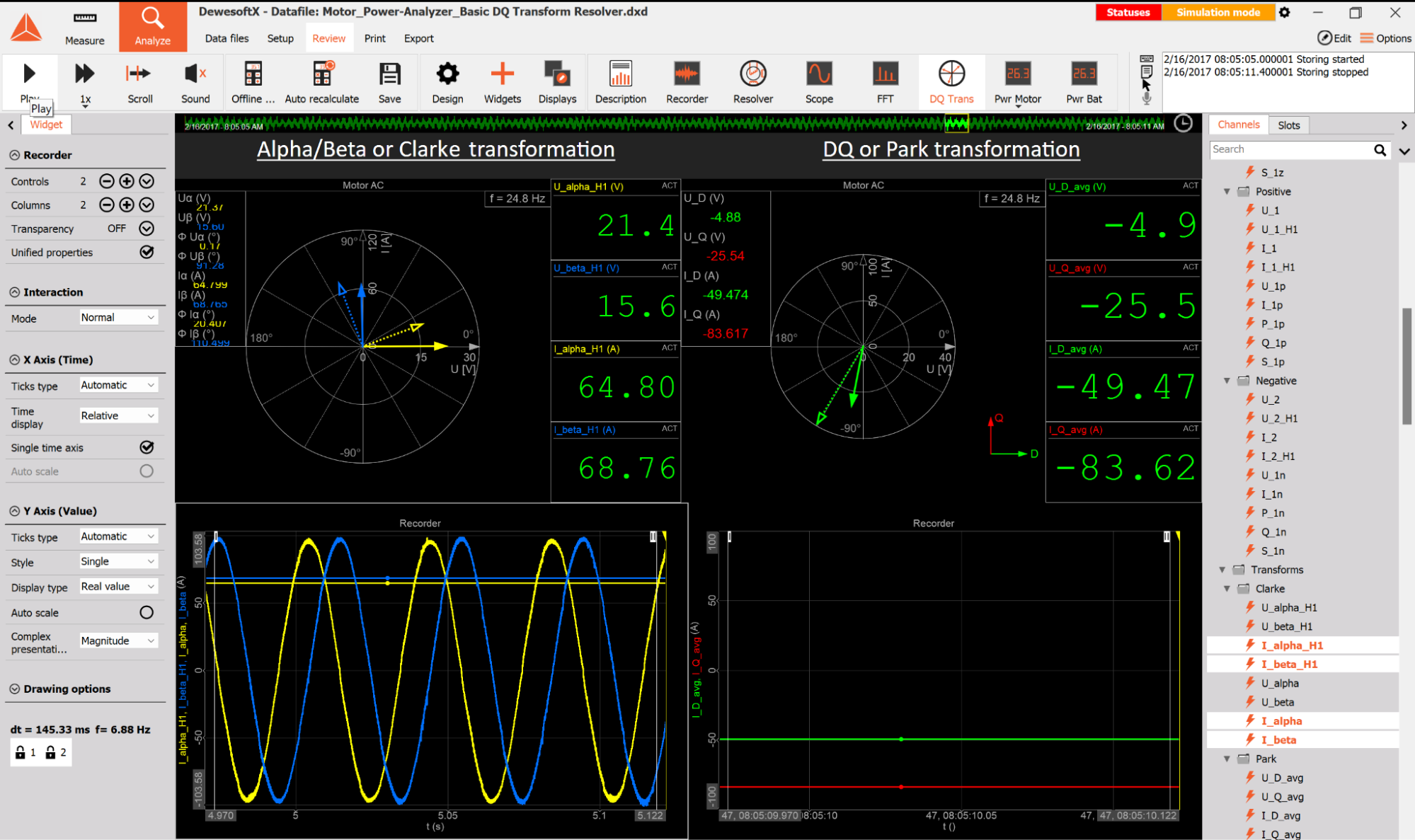Open the Offline math icon
Viewport: 1415px width, 840px height.
point(253,74)
